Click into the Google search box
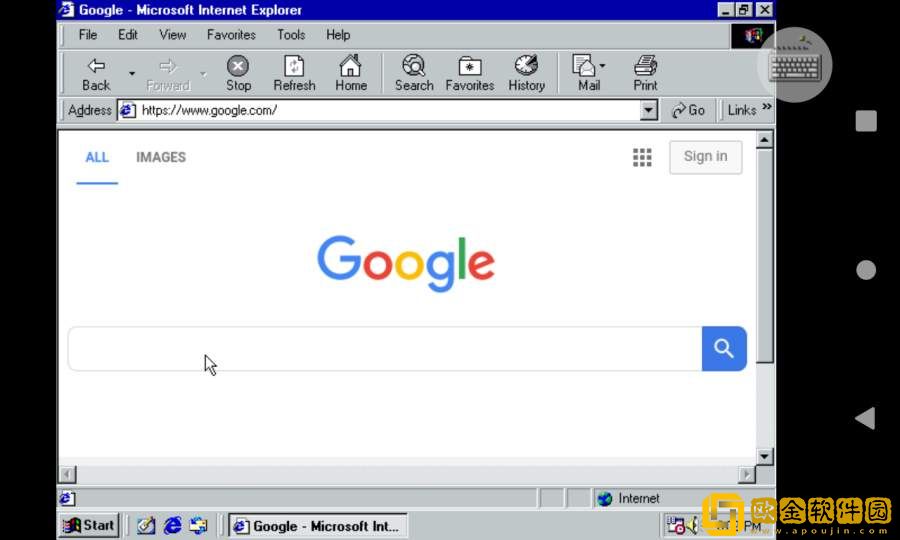The width and height of the screenshot is (900, 540). click(x=385, y=348)
